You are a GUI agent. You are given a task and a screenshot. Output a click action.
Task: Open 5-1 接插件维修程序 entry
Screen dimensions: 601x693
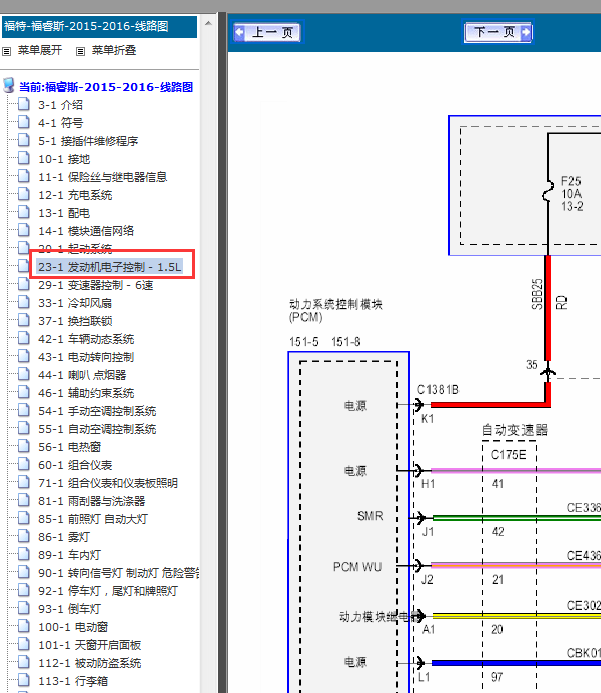click(88, 141)
